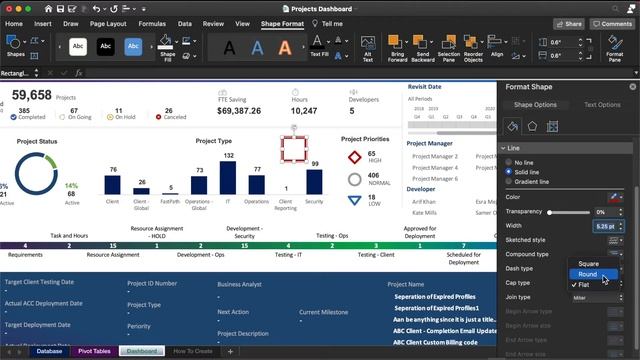640x360 pixels.
Task: Select Size & Properties icon in Format Shape
Action: coord(552,127)
